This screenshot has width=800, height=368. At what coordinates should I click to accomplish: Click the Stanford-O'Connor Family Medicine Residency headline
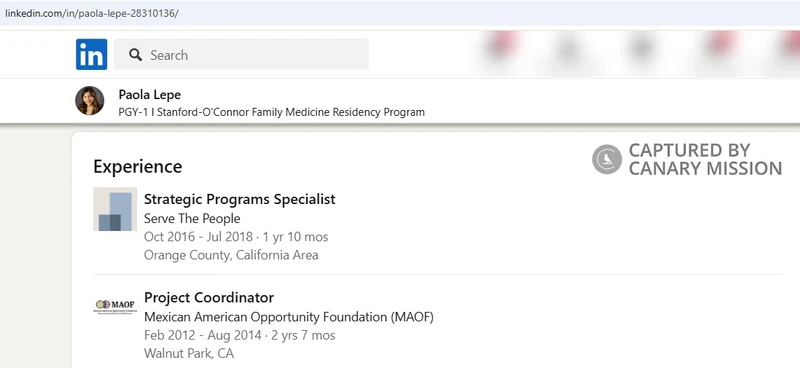pyautogui.click(x=271, y=112)
